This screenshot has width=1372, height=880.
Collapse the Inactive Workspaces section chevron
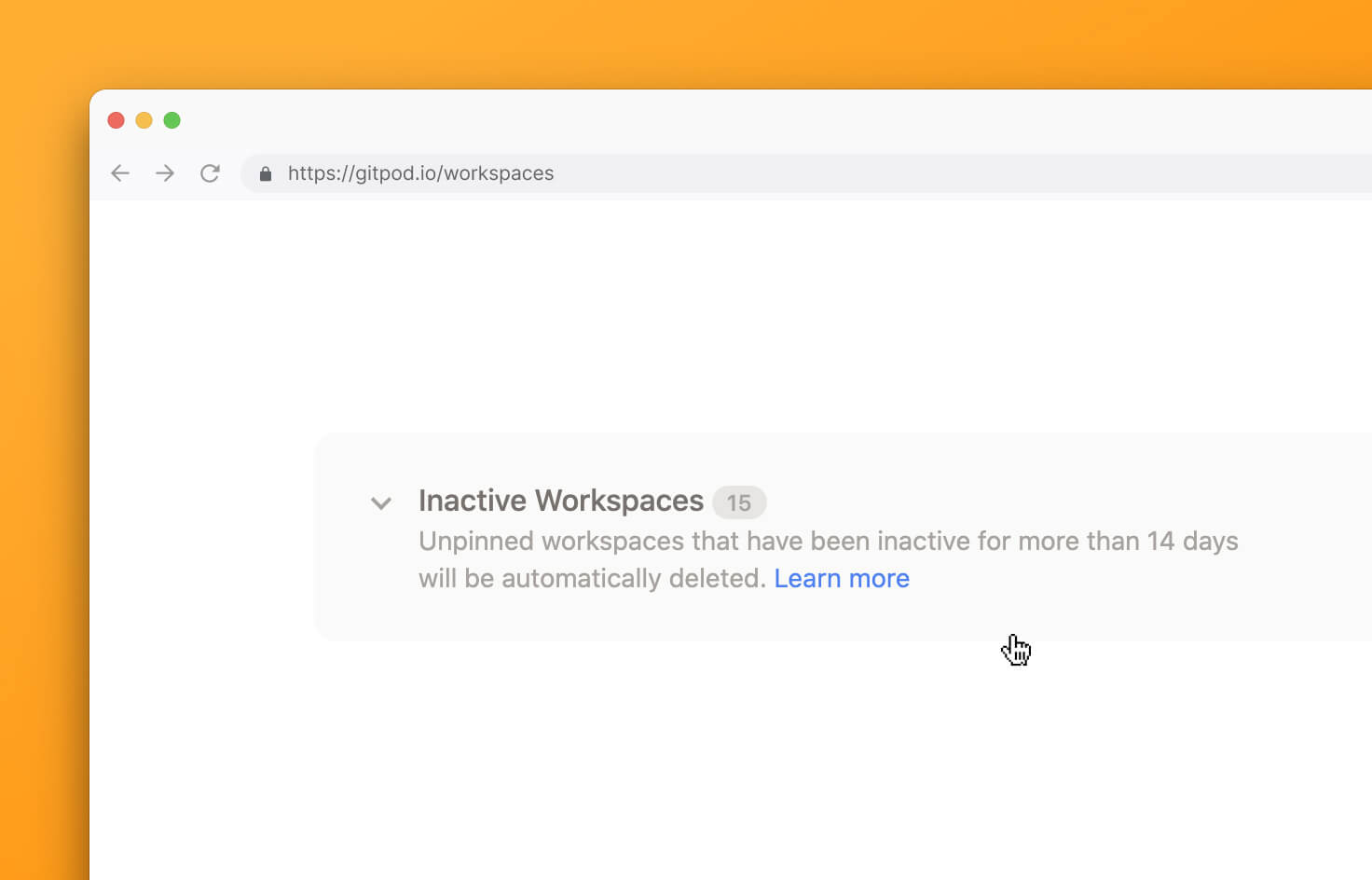(381, 503)
